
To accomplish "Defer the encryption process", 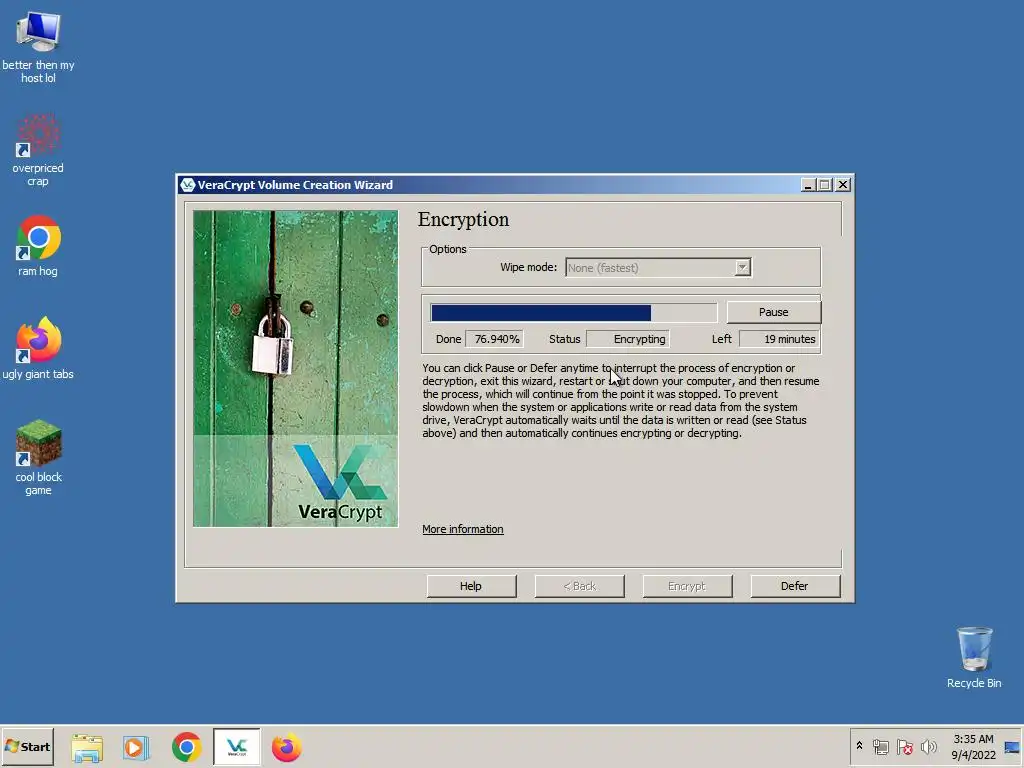I will click(x=794, y=586).
